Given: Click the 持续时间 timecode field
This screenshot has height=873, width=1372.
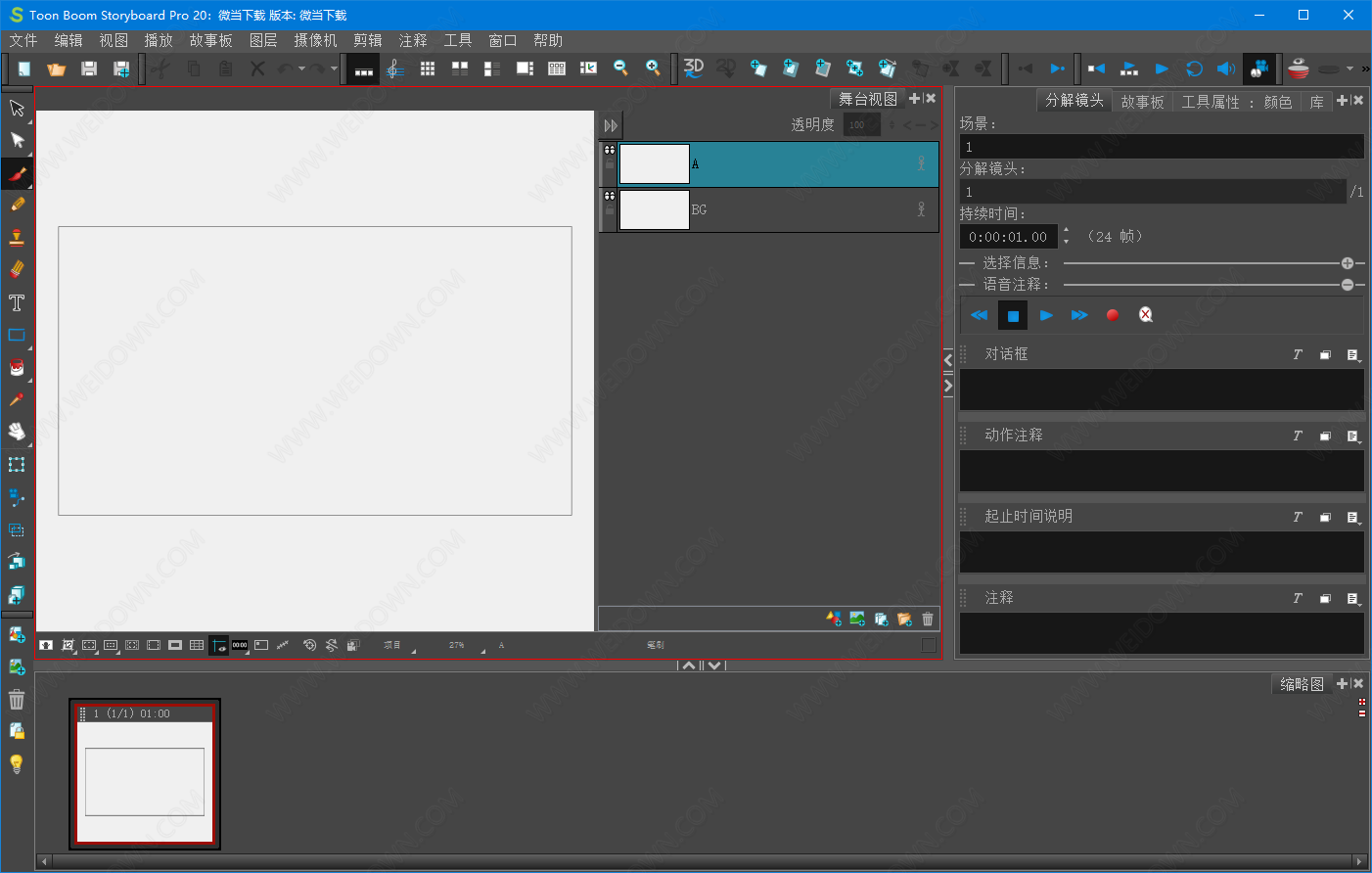Looking at the screenshot, I should coord(1008,237).
